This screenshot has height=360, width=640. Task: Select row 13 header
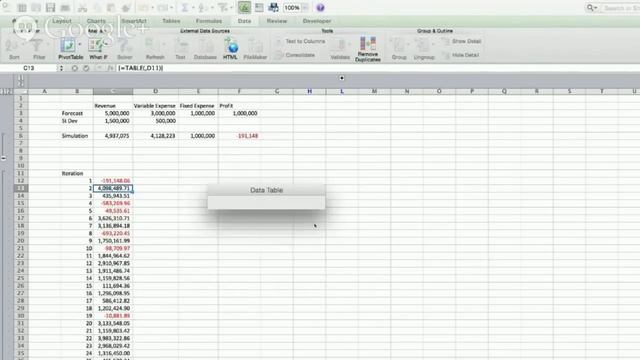(x=20, y=188)
